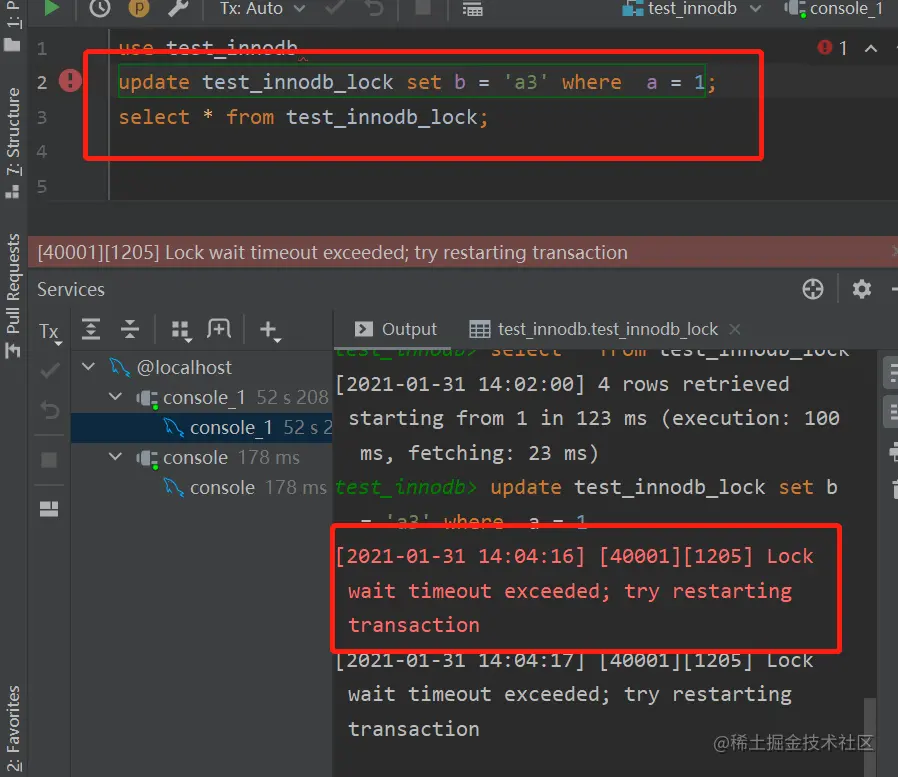
Task: Open the execution plan P icon
Action: click(x=139, y=8)
